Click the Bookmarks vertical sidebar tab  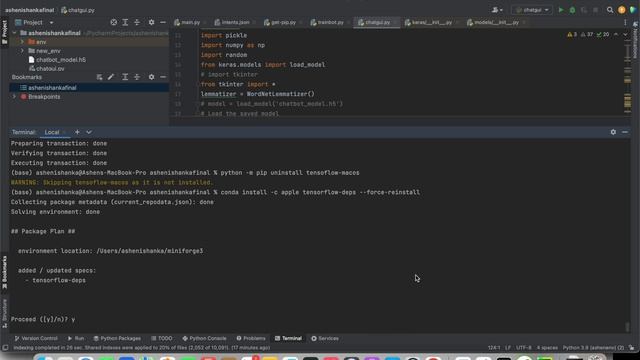point(4,272)
